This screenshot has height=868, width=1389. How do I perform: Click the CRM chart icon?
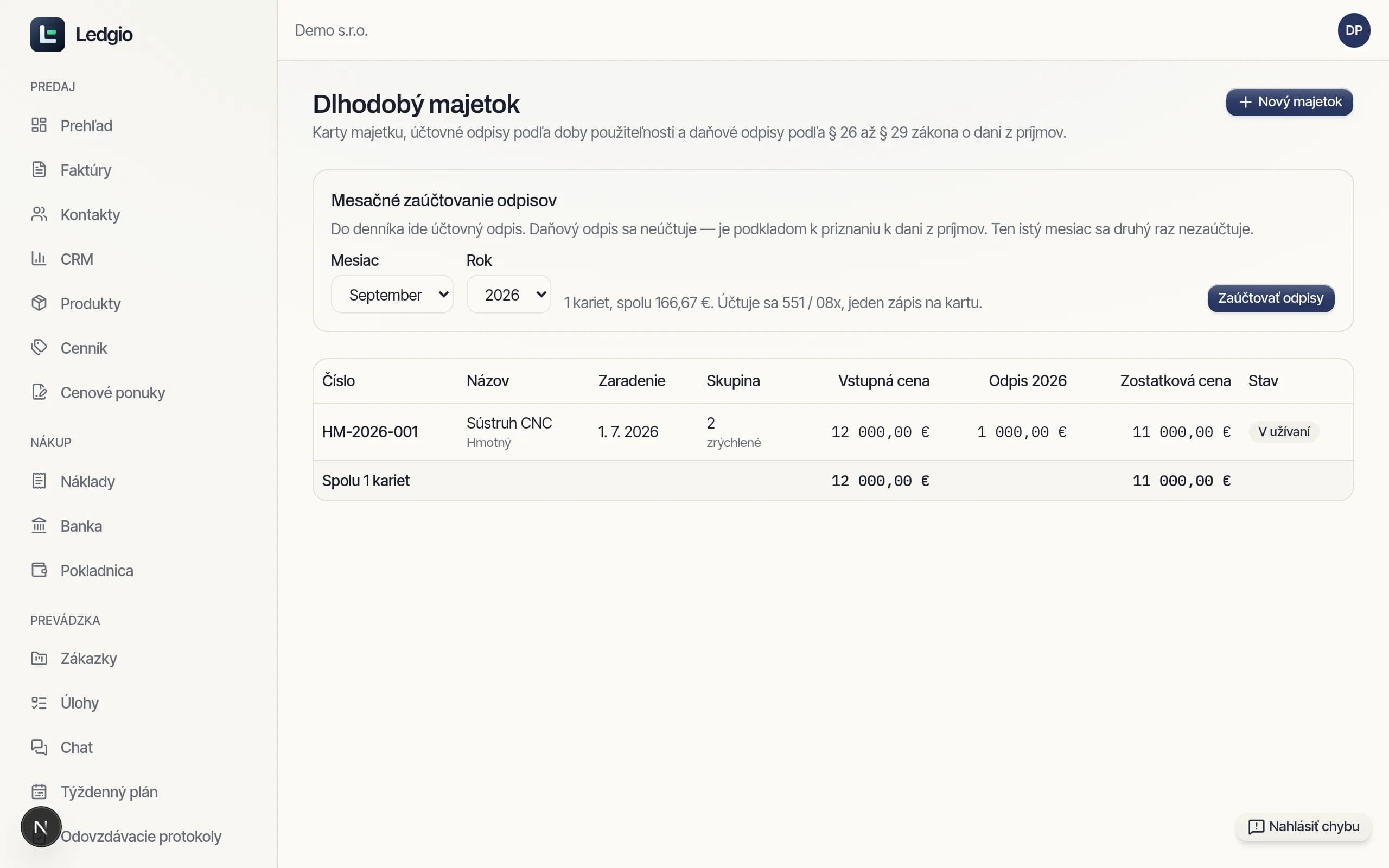coord(39,258)
